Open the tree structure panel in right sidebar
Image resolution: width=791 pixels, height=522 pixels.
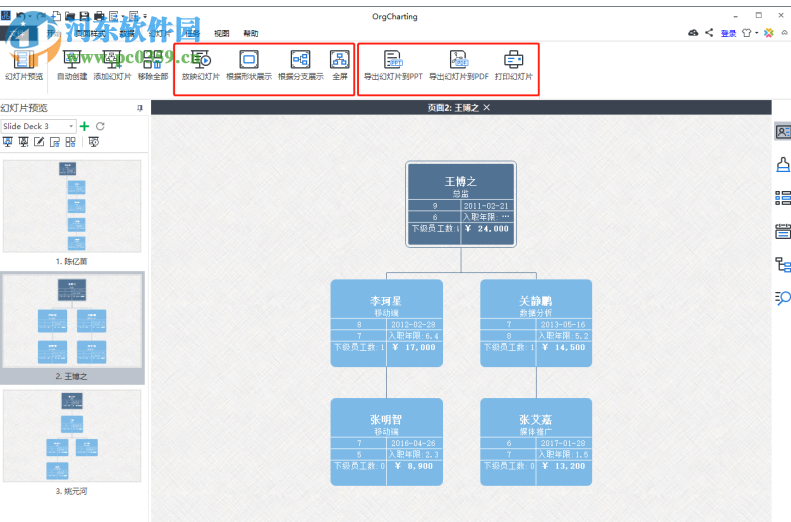(783, 265)
